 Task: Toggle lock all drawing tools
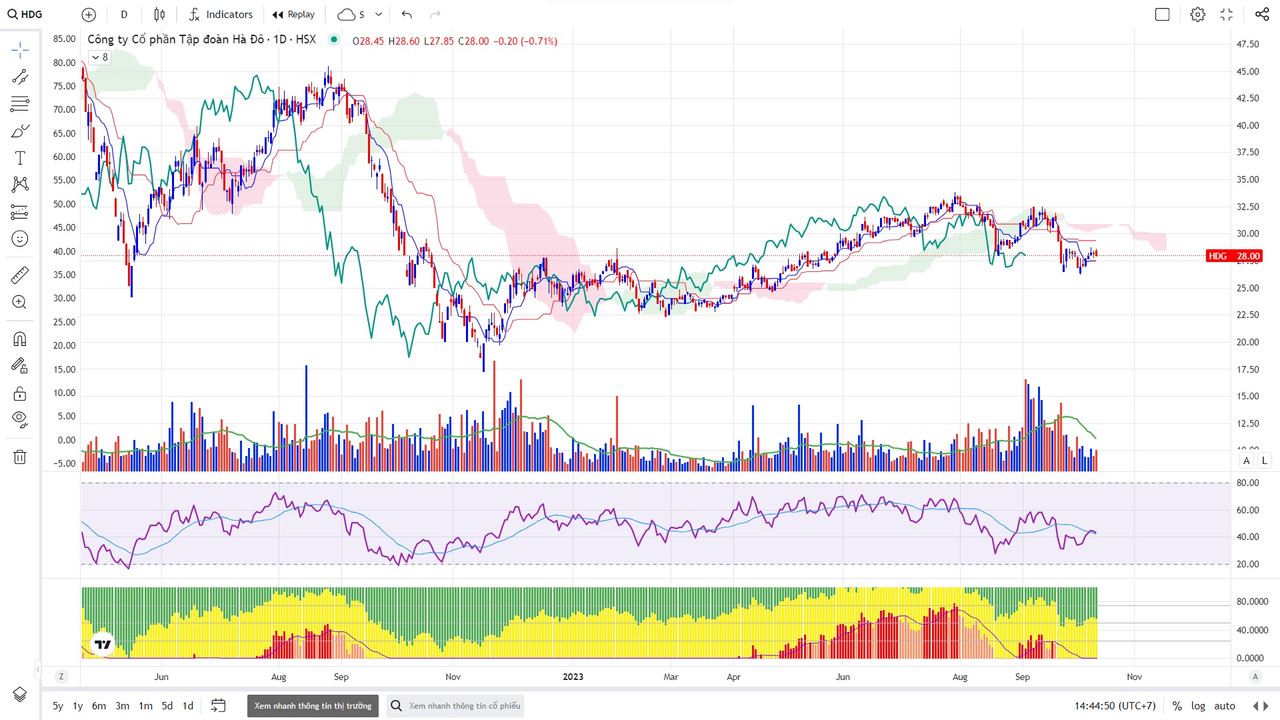click(20, 393)
